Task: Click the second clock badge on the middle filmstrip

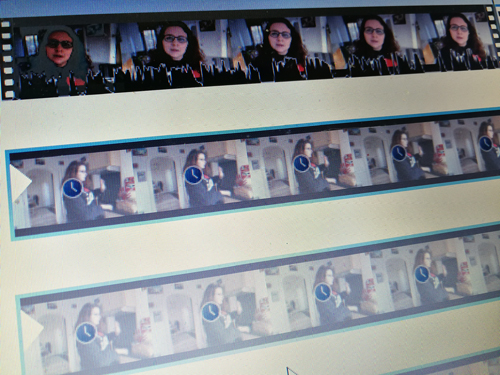Action: [x=193, y=175]
